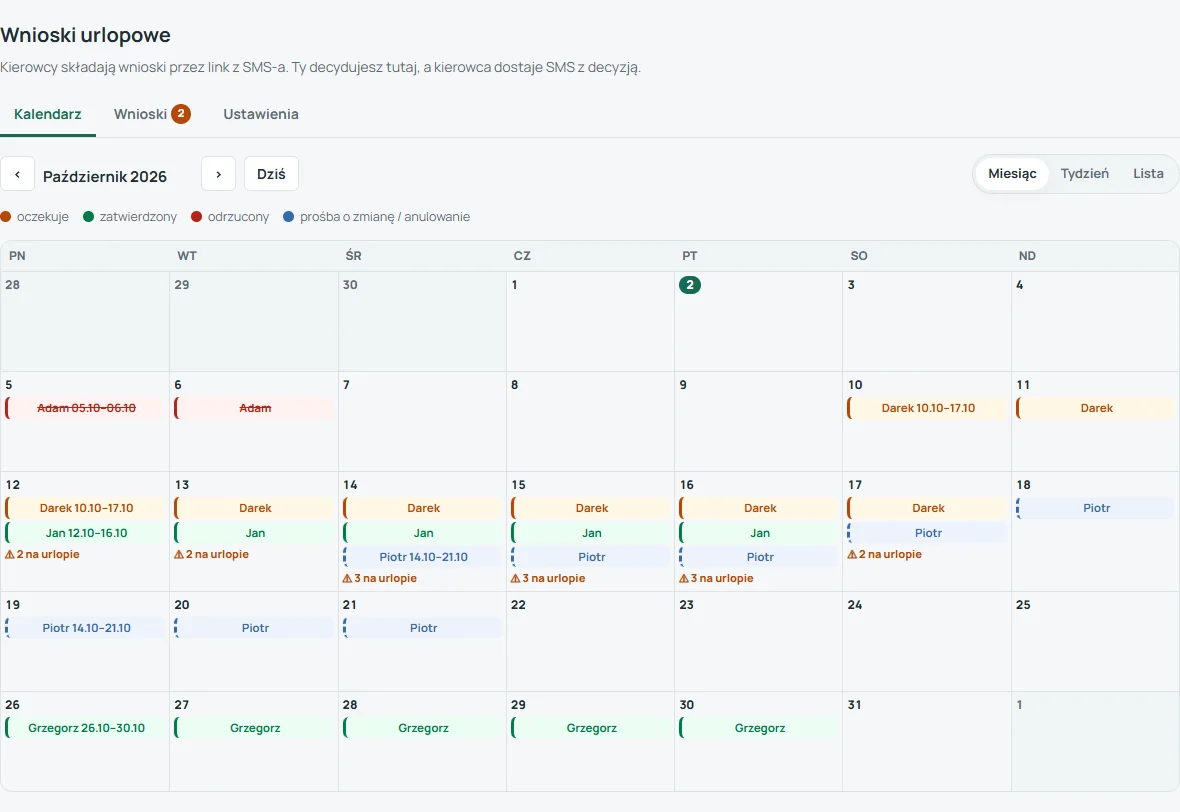The height and width of the screenshot is (812, 1180).
Task: Select today's highlighted date circle 2
Action: point(689,284)
